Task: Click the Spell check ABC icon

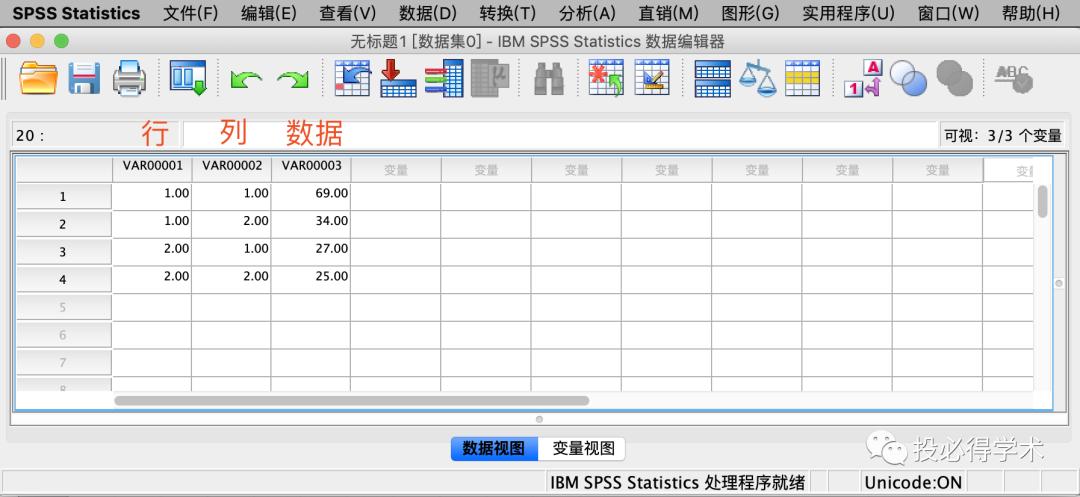Action: pyautogui.click(x=1013, y=78)
